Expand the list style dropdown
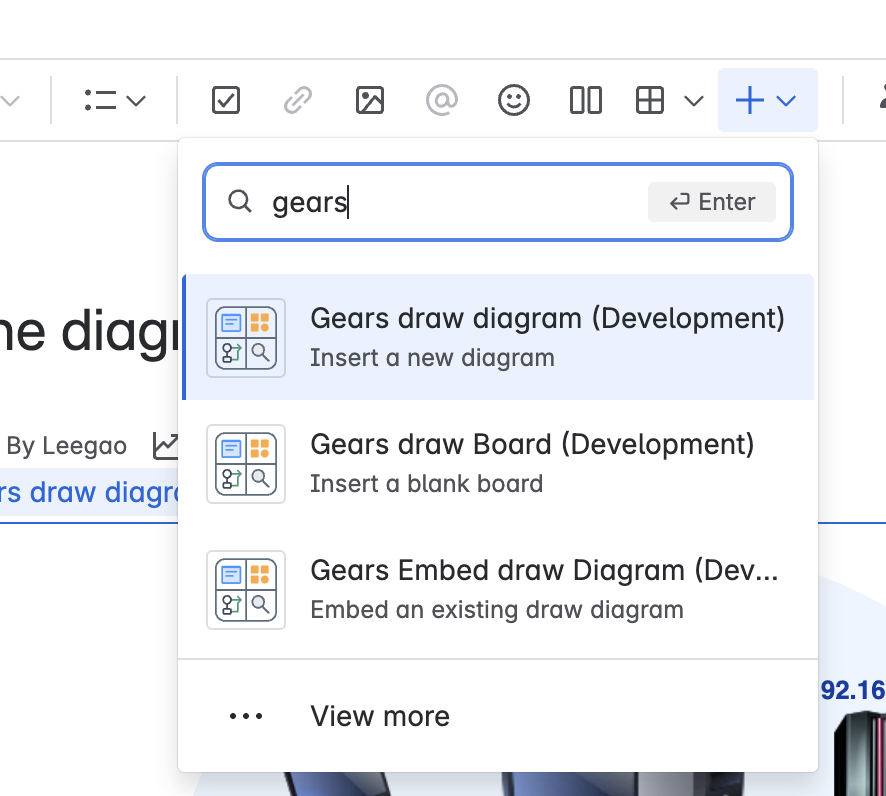 pos(136,101)
